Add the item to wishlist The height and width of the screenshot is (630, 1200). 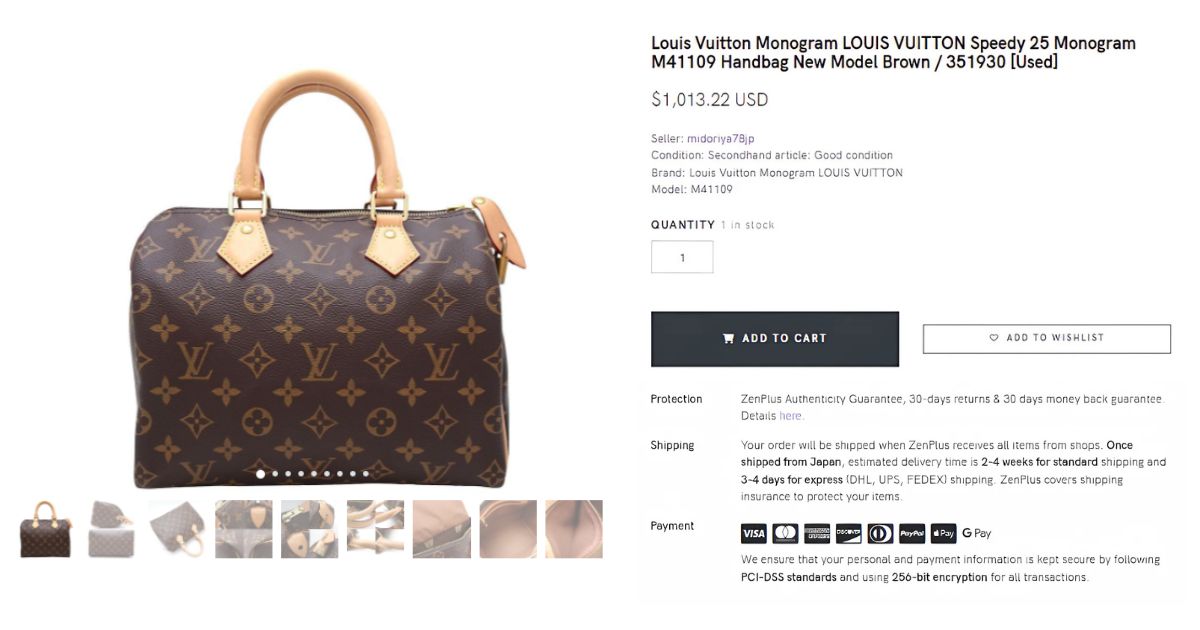click(x=1046, y=338)
